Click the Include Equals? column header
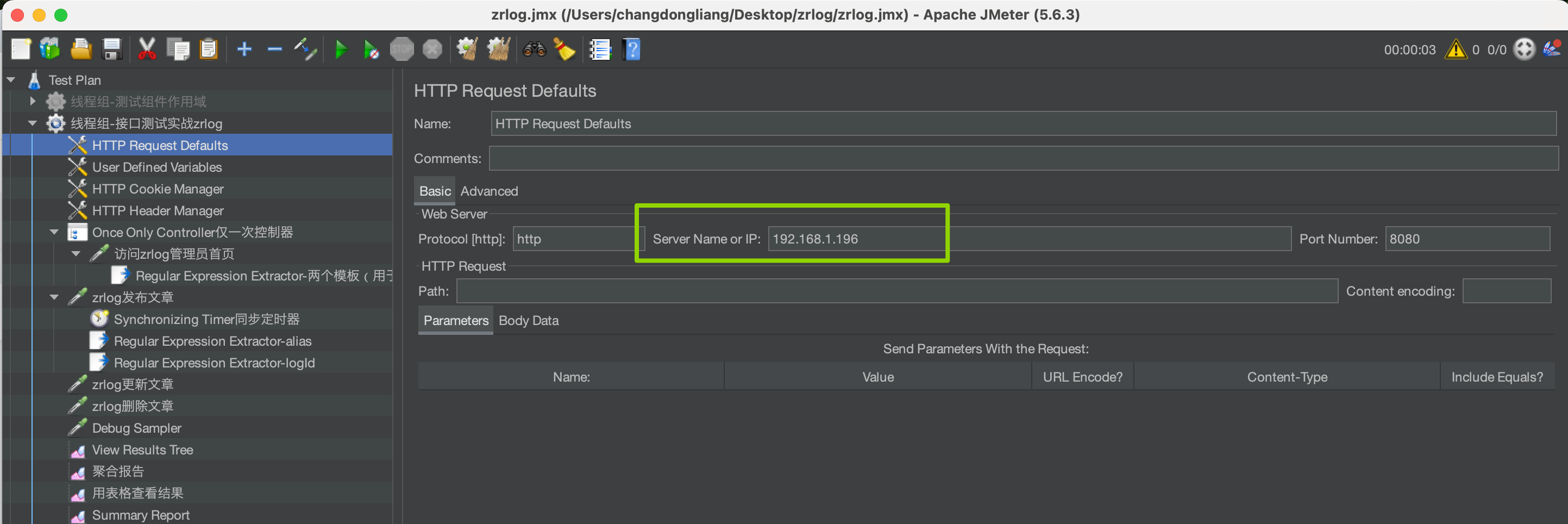Viewport: 1568px width, 524px height. 1497,377
